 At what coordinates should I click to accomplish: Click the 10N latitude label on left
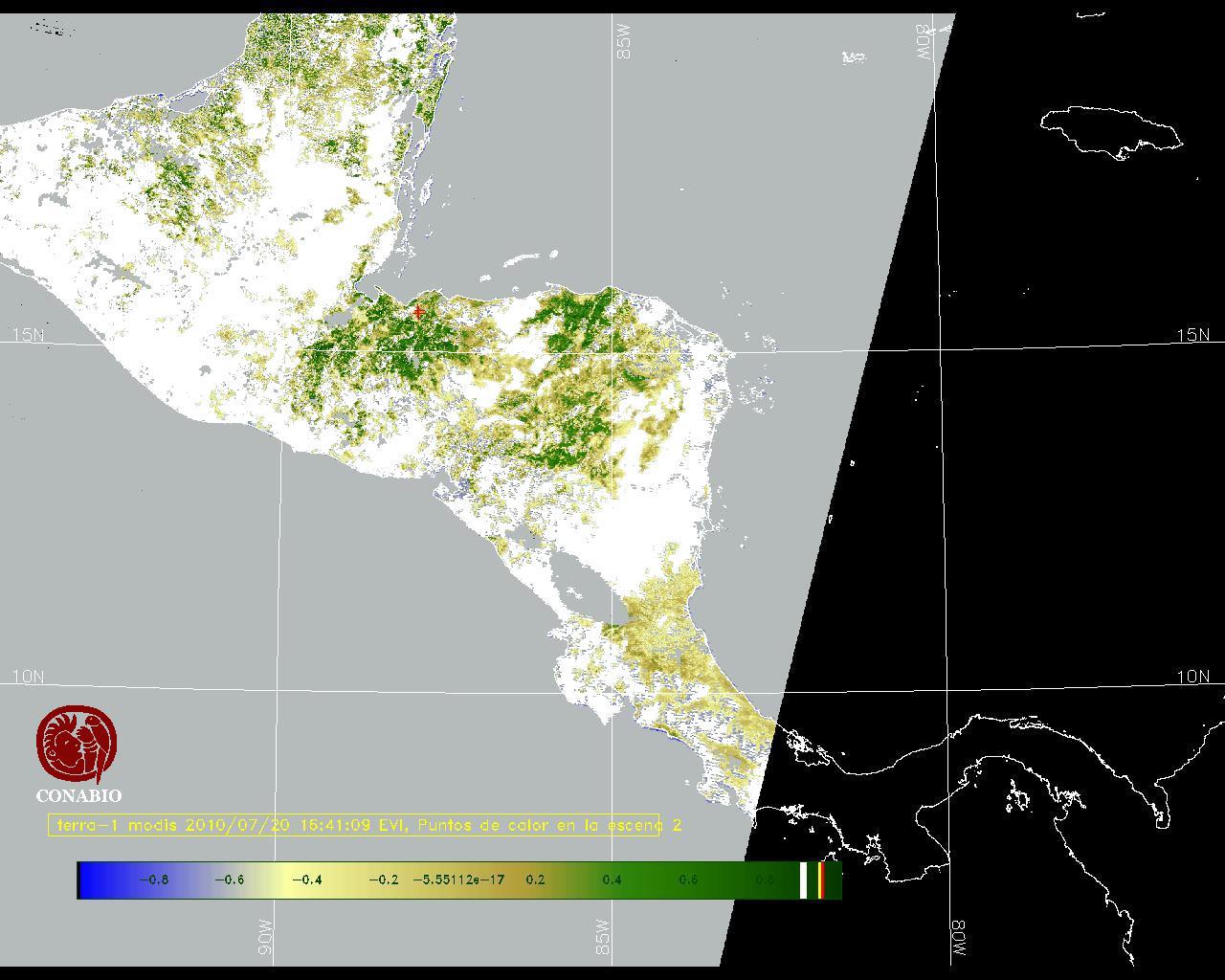[x=28, y=677]
